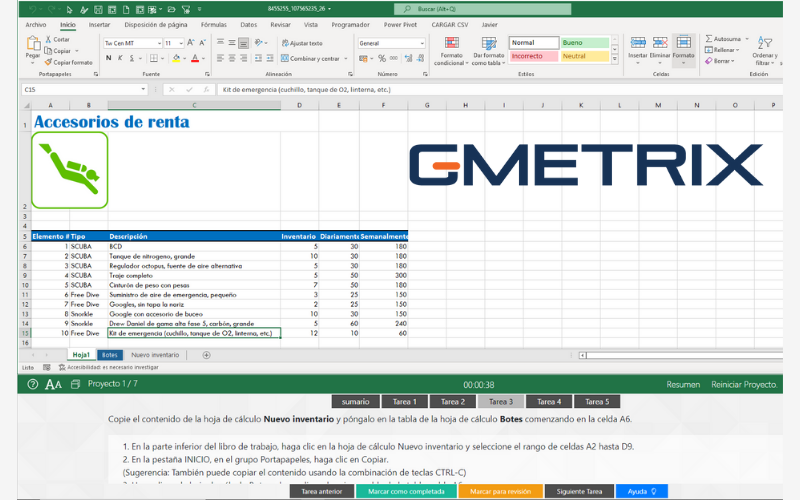The height and width of the screenshot is (500, 800).
Task: Click the Eliminar cells icon
Action: coord(660,43)
